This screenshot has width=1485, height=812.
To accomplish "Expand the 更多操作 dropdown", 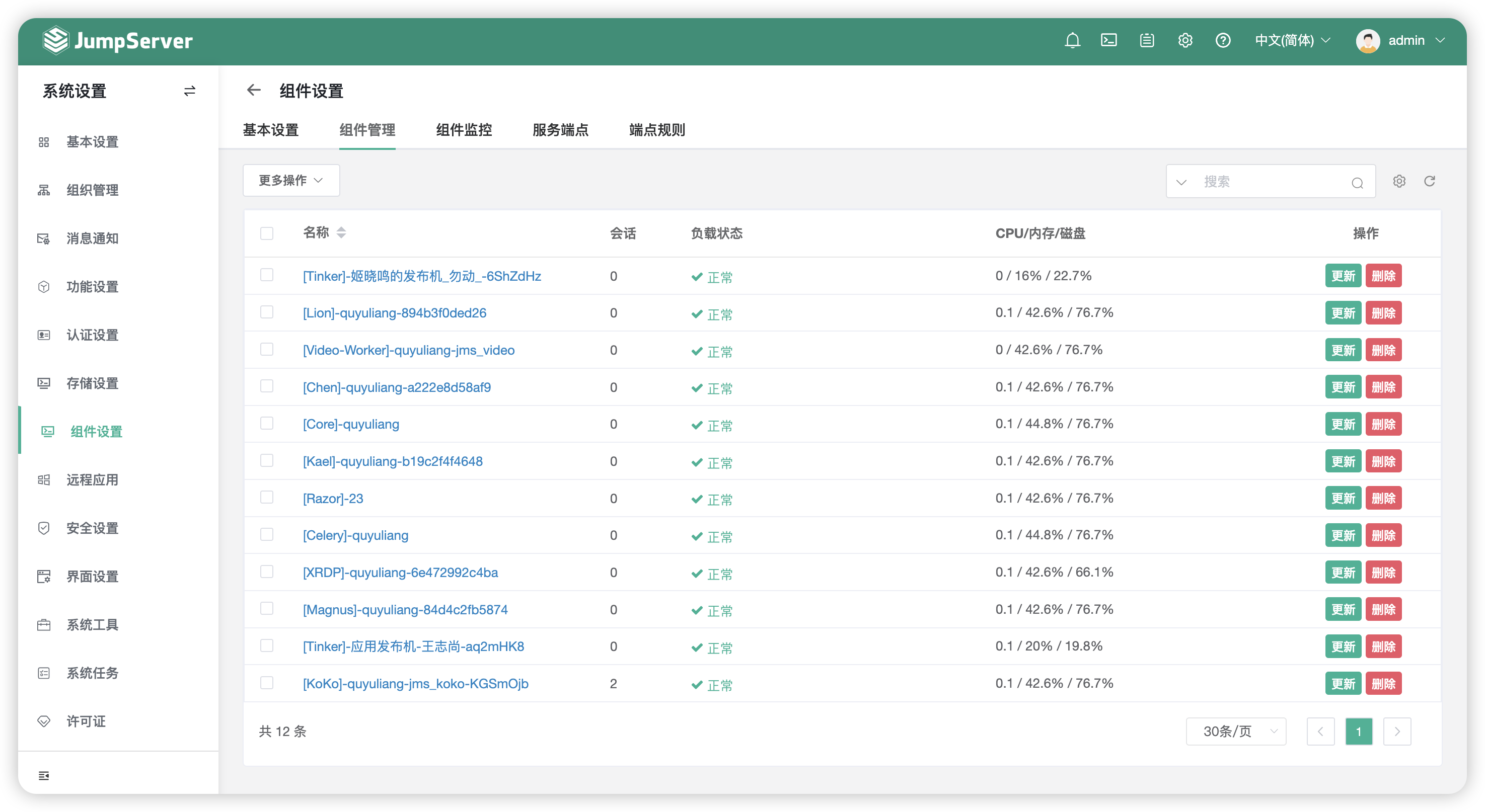I will coord(291,181).
